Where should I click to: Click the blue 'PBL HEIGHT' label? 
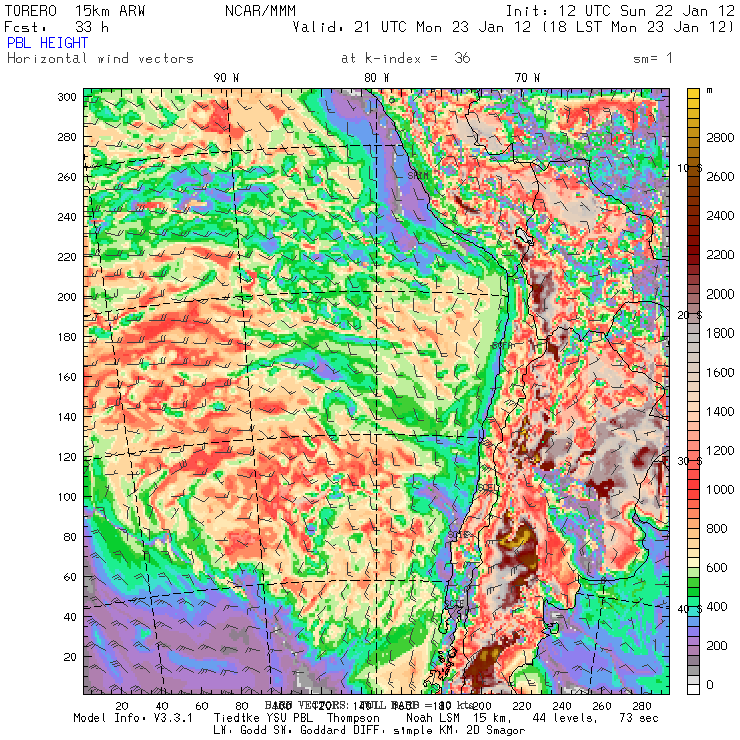[x=47, y=43]
